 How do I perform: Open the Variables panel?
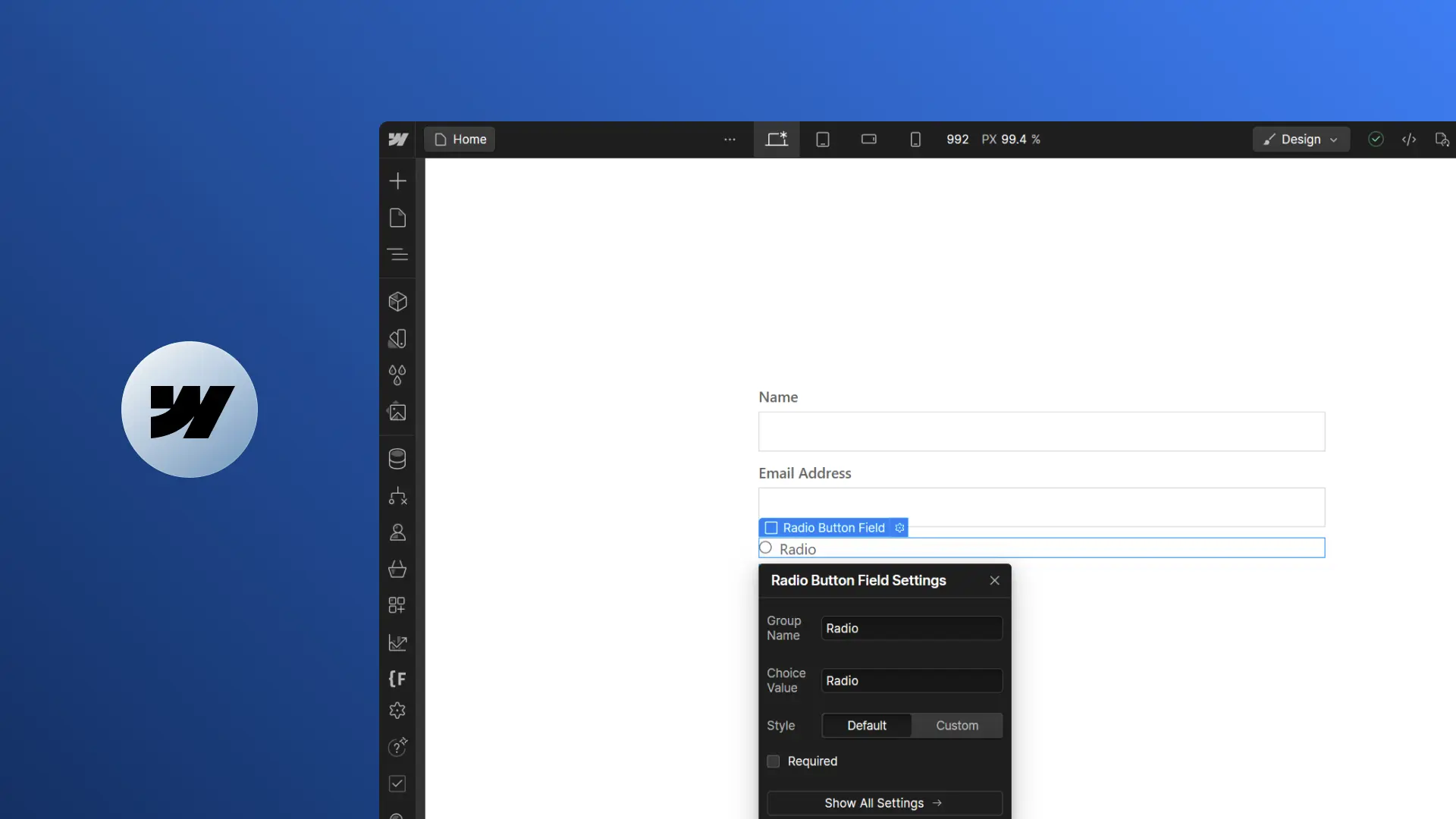[397, 338]
